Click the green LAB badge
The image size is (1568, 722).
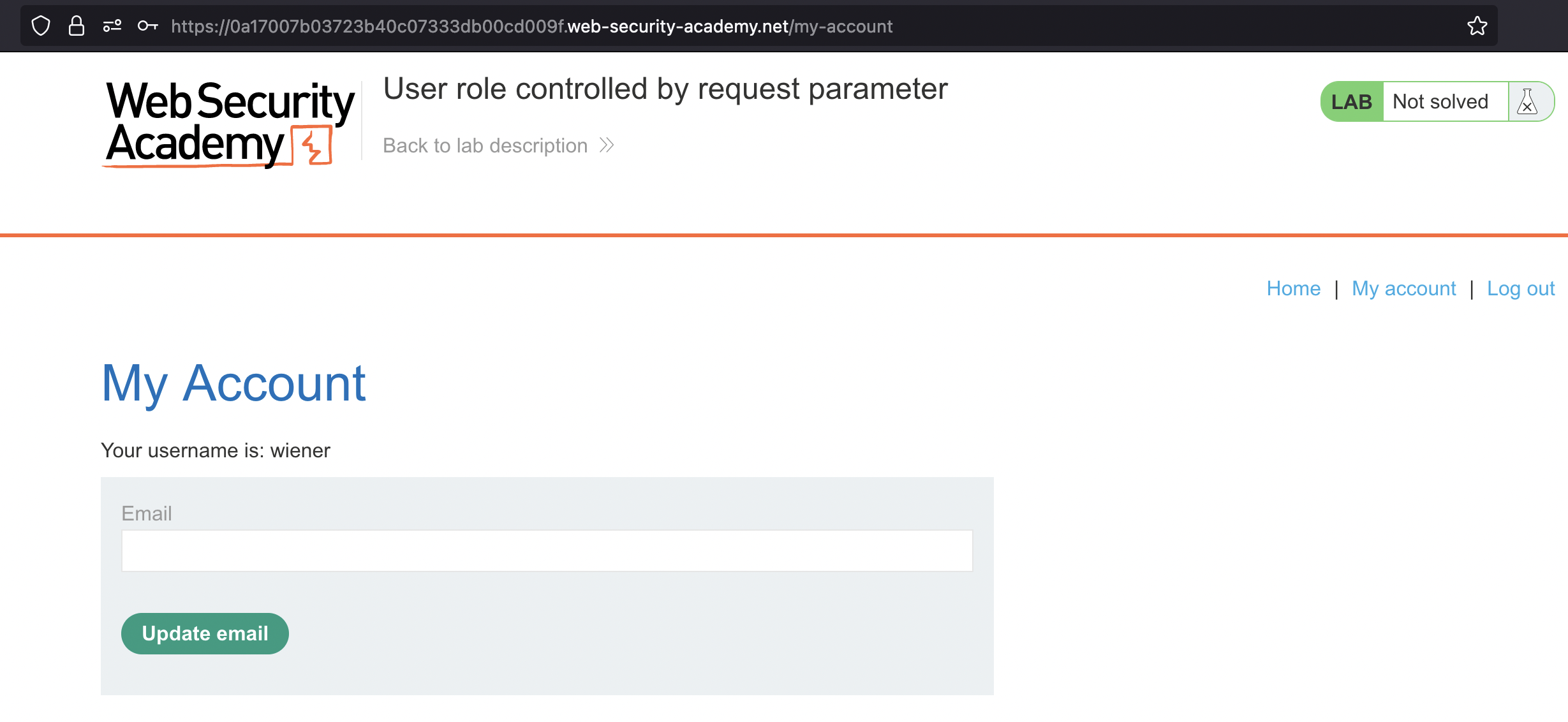point(1352,101)
